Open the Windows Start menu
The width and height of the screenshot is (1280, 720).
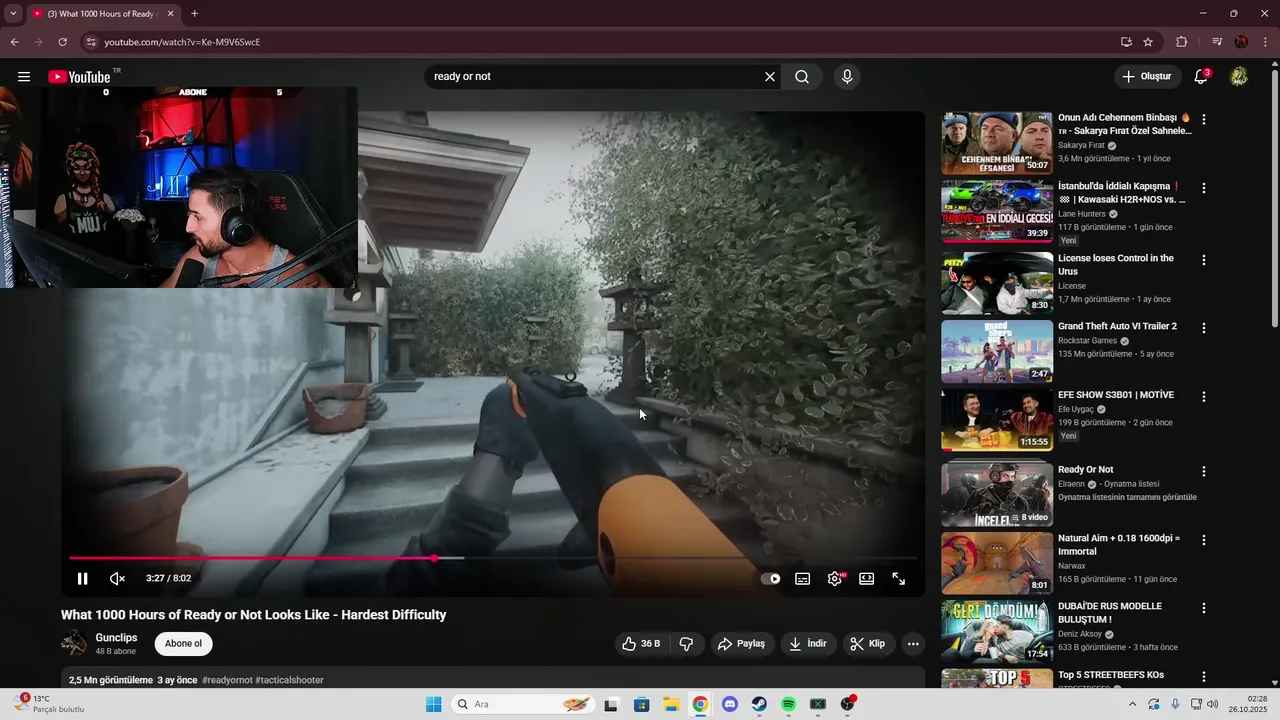coord(433,704)
